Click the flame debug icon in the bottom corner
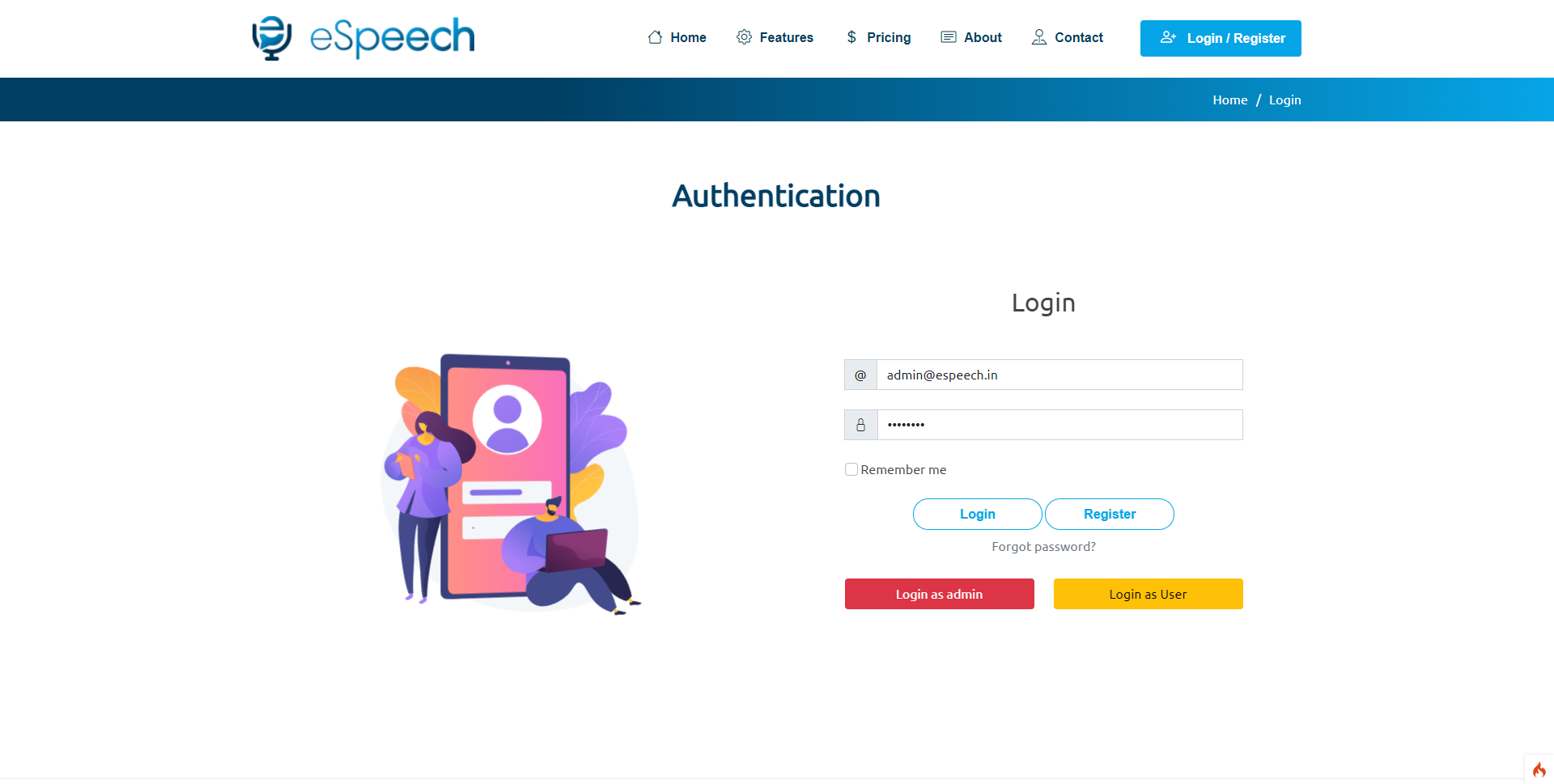Screen dimensions: 1554x784 [x=1539, y=769]
